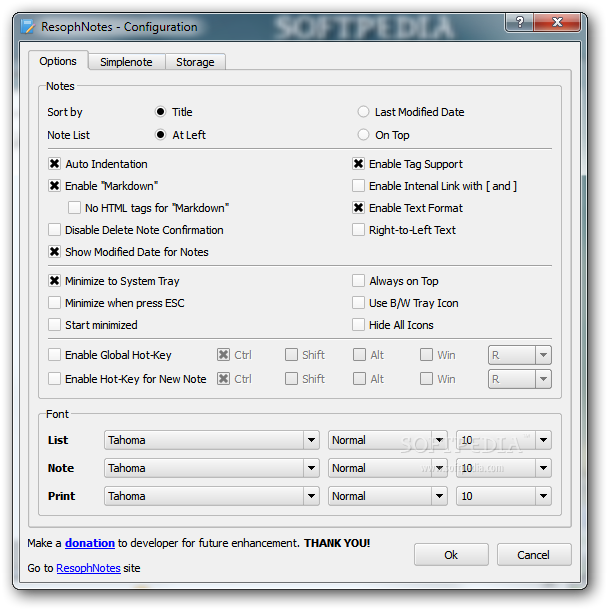Screen dimensions: 608x610
Task: Enable Global Hot-Key checkbox
Action: [x=54, y=355]
